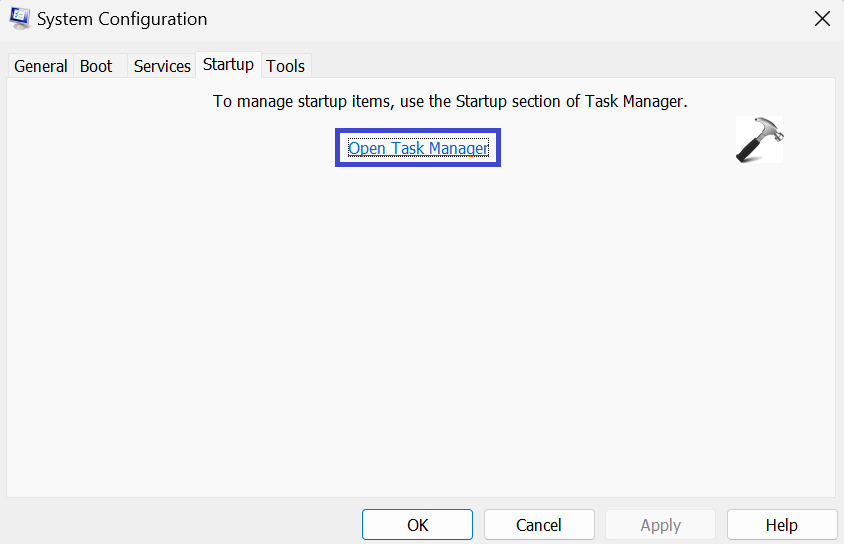Click the greyed-out Apply button

click(x=660, y=525)
